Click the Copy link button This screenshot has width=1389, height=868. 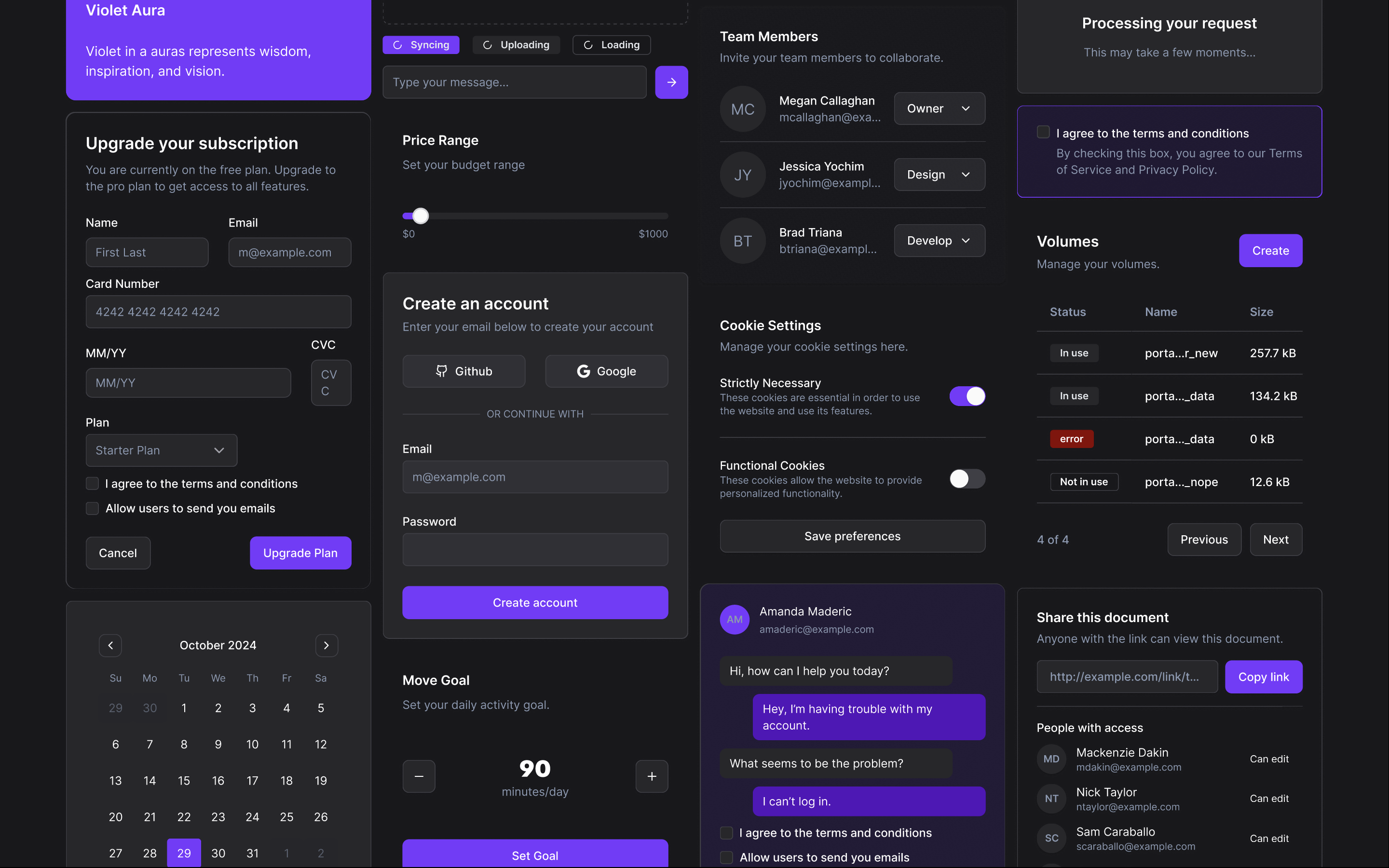[x=1263, y=677]
